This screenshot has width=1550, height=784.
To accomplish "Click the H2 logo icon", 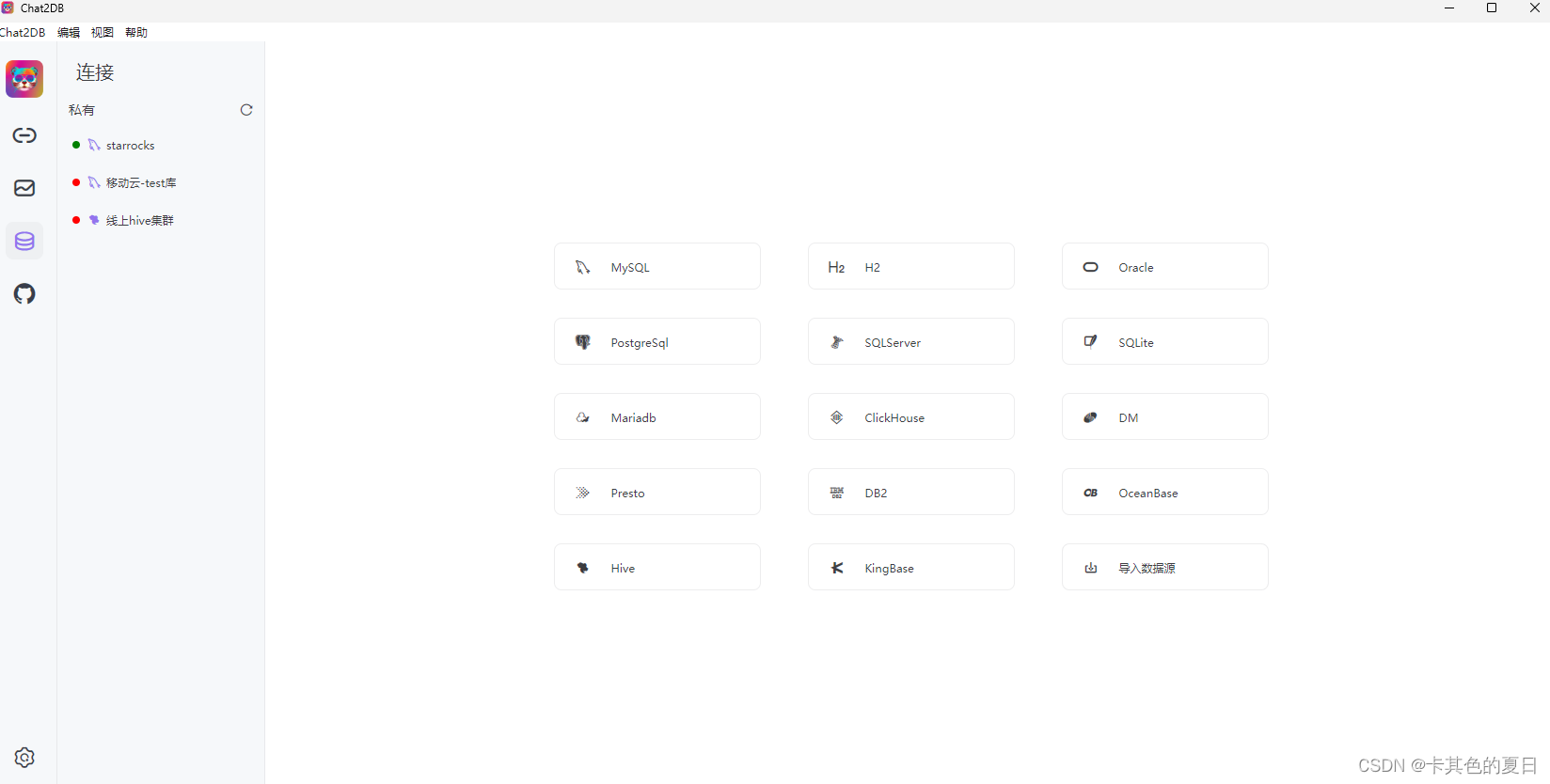I will pos(836,267).
